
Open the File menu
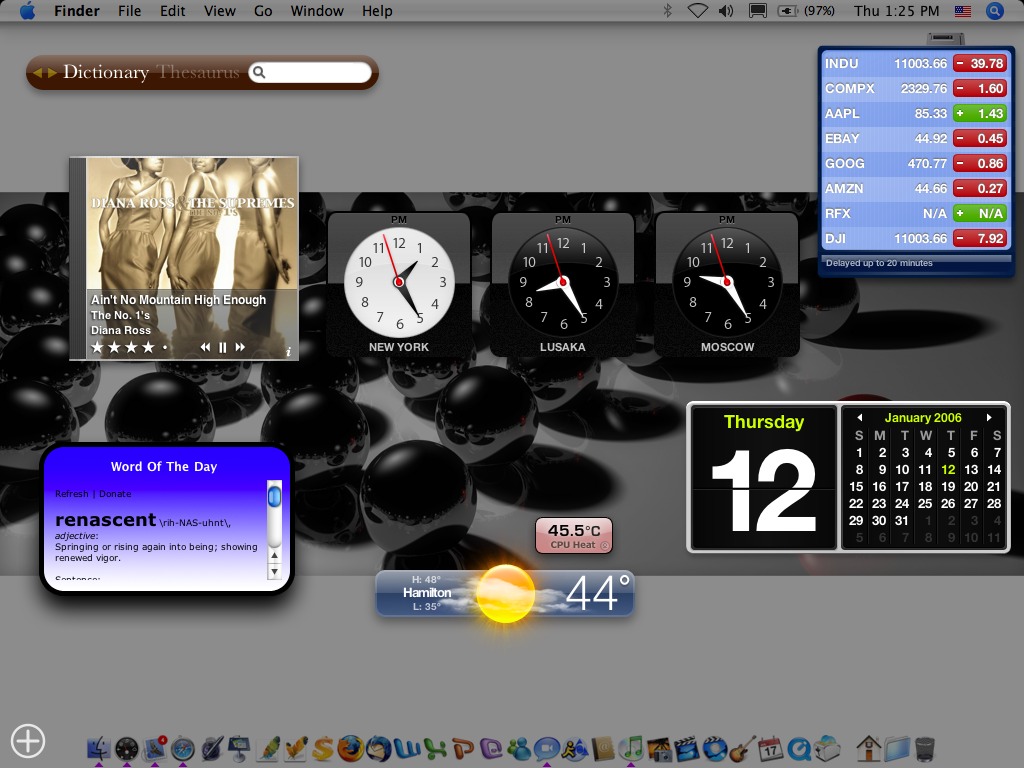pos(129,10)
